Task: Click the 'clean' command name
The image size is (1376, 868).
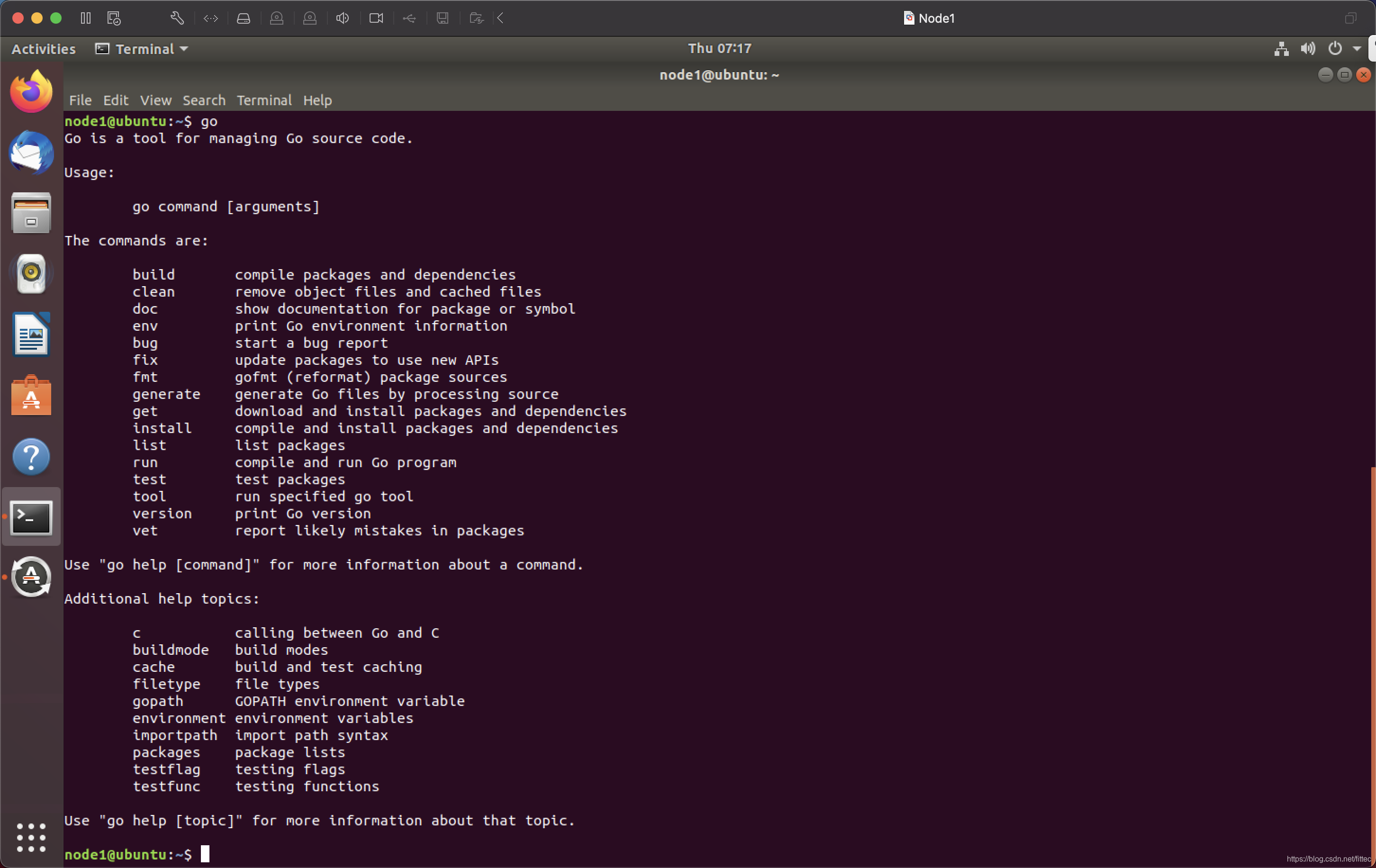Action: coord(154,292)
